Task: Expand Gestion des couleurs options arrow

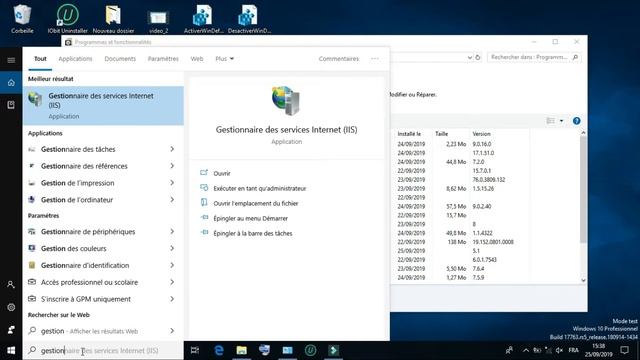Action: pos(172,248)
